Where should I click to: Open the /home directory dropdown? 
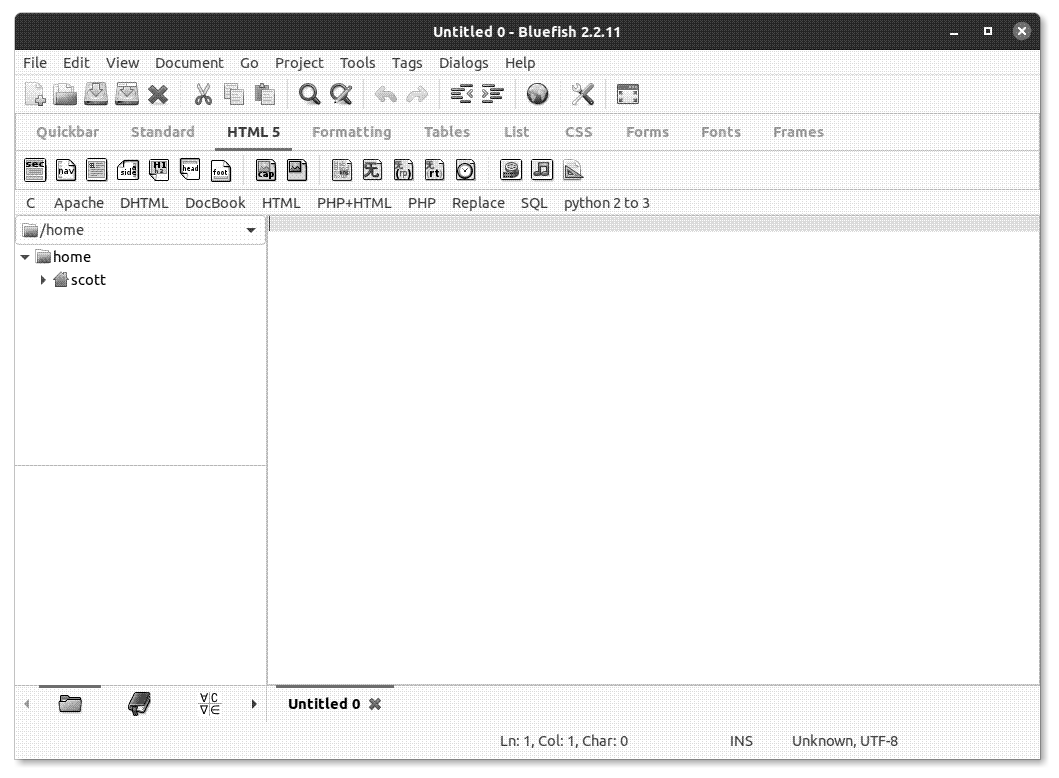(x=140, y=230)
